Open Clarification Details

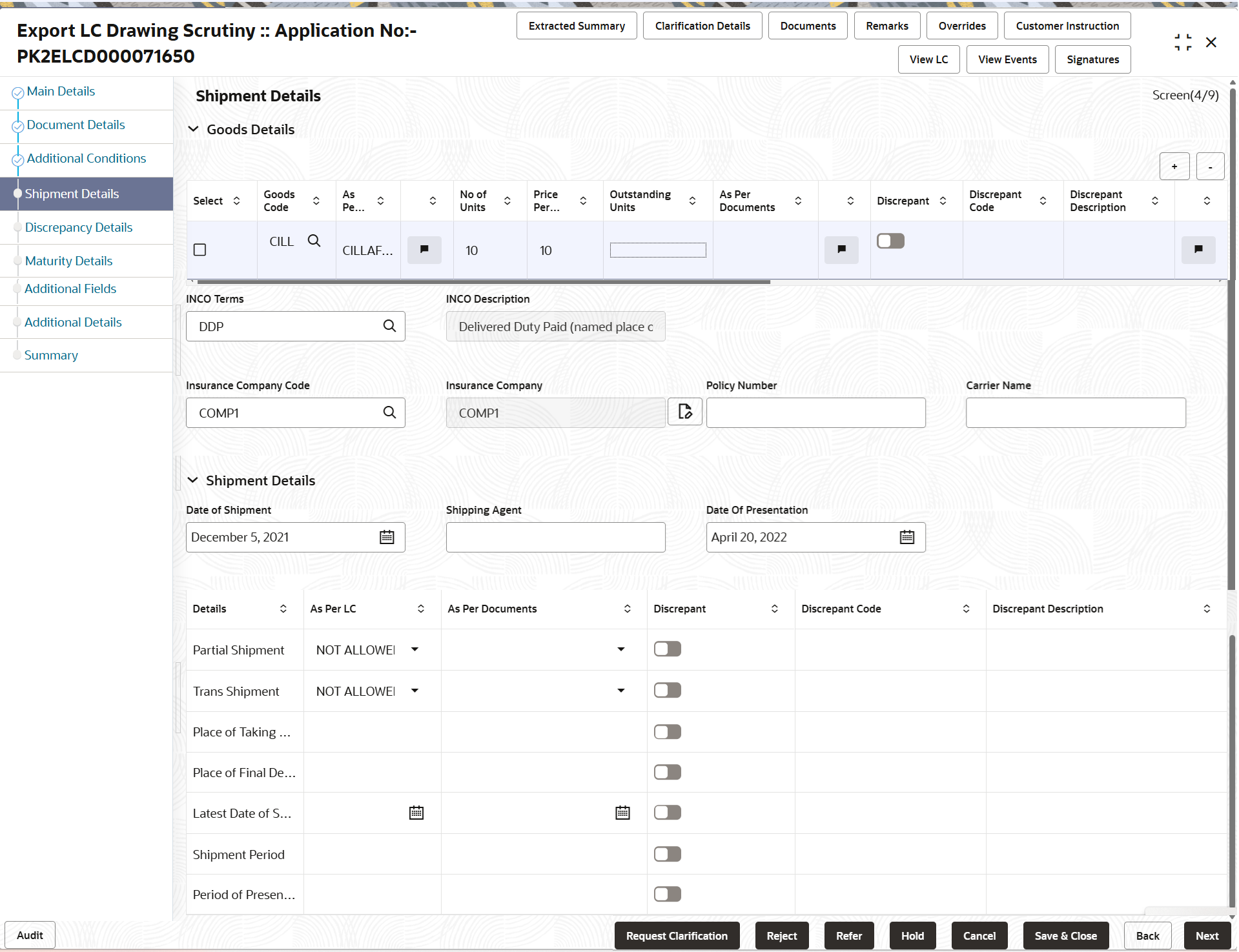pos(702,26)
